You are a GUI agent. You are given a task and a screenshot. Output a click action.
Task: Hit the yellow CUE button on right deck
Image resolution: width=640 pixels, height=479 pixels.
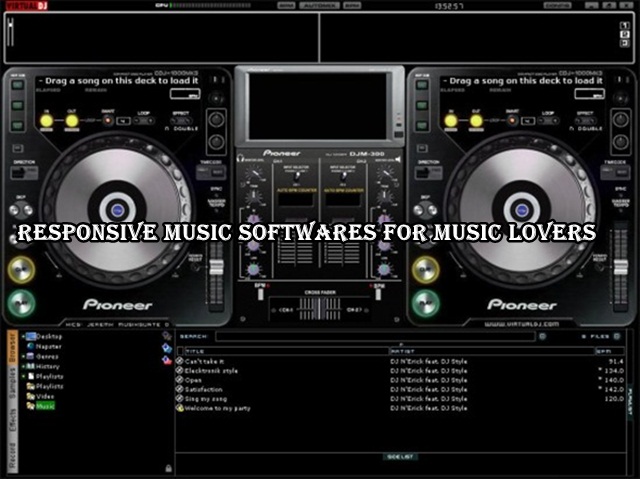tap(425, 270)
